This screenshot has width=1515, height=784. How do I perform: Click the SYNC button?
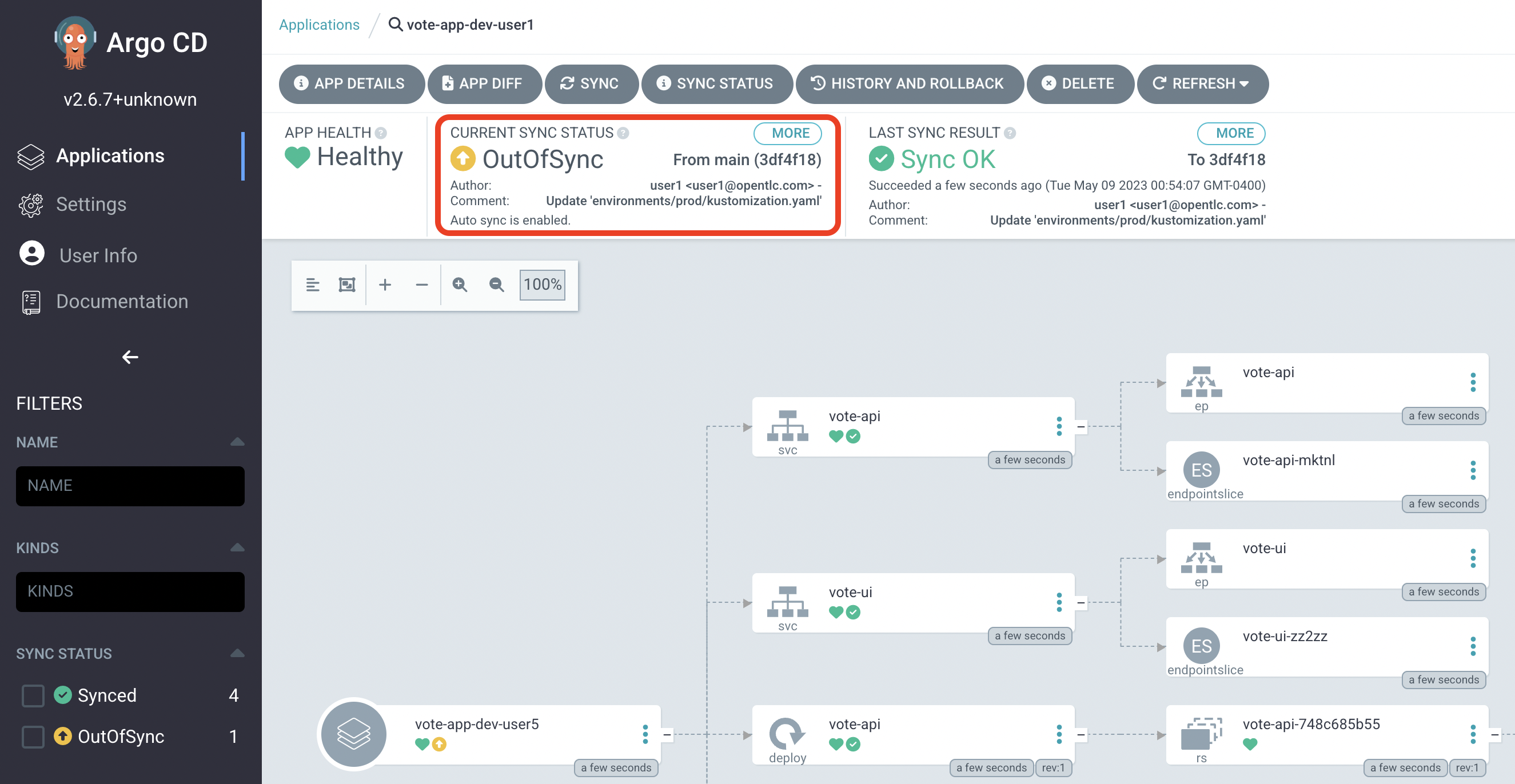click(592, 83)
